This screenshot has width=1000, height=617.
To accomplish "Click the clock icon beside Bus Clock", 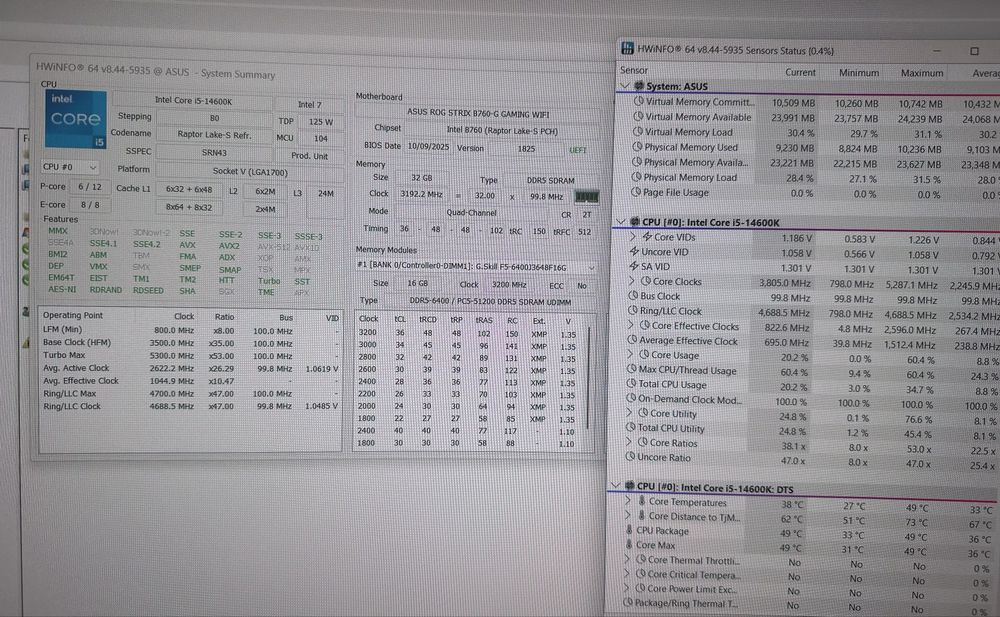I will 633,295.
